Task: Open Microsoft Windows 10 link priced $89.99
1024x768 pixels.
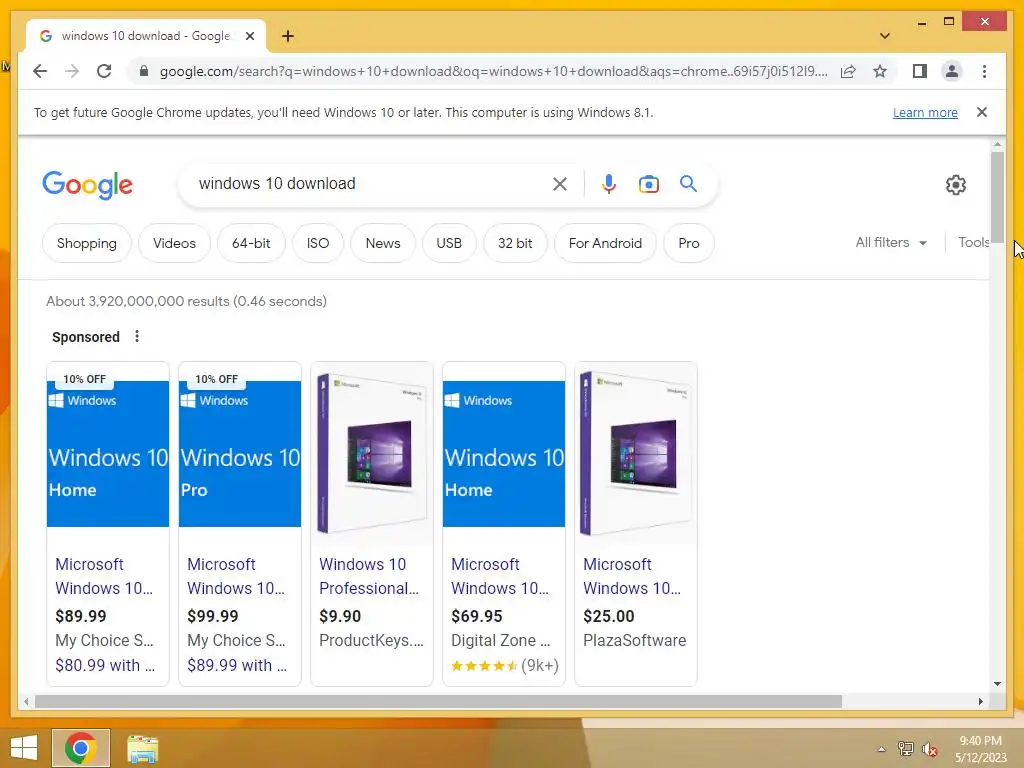Action: point(104,576)
